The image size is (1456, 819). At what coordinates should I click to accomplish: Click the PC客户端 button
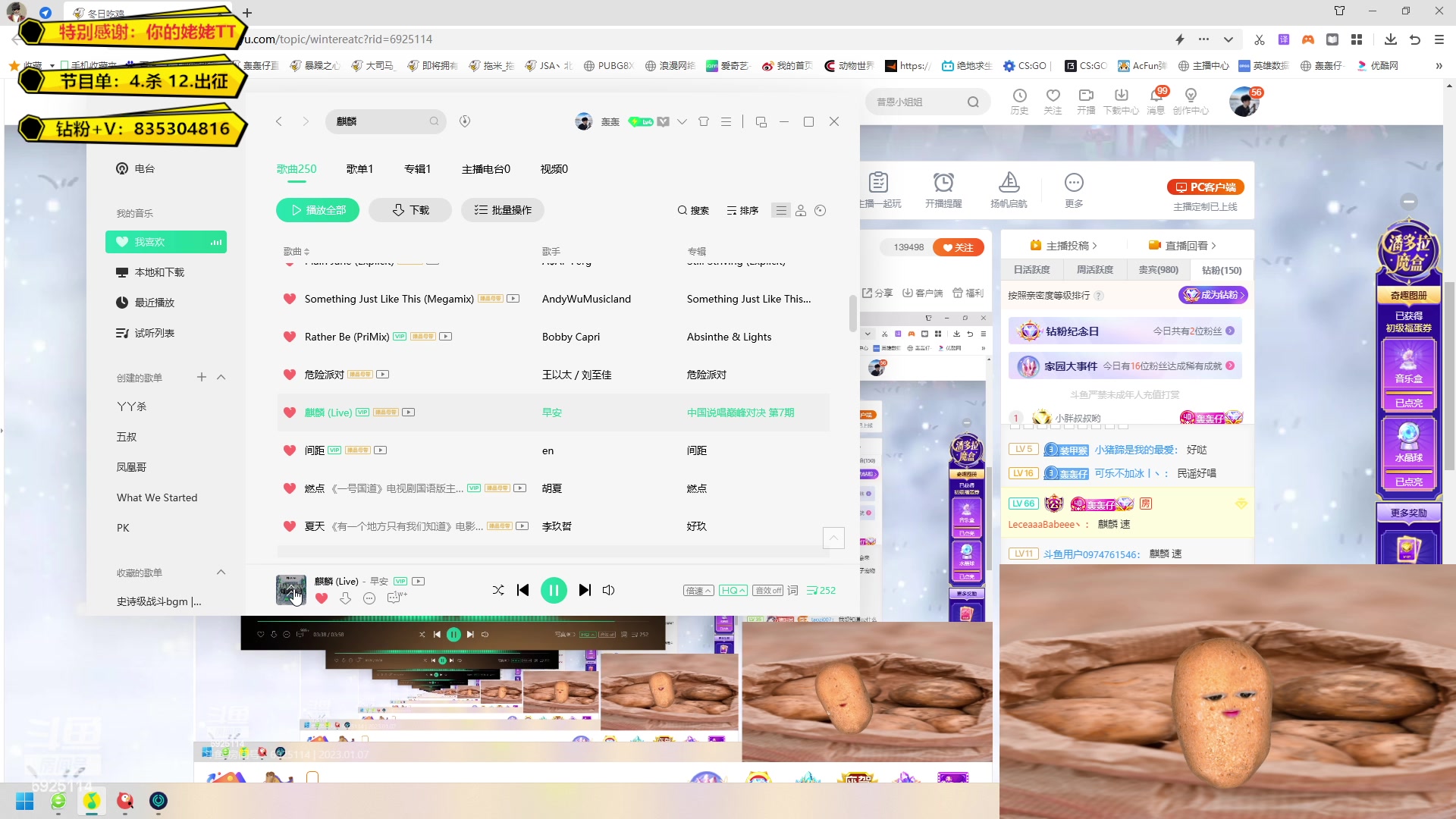tap(1206, 187)
